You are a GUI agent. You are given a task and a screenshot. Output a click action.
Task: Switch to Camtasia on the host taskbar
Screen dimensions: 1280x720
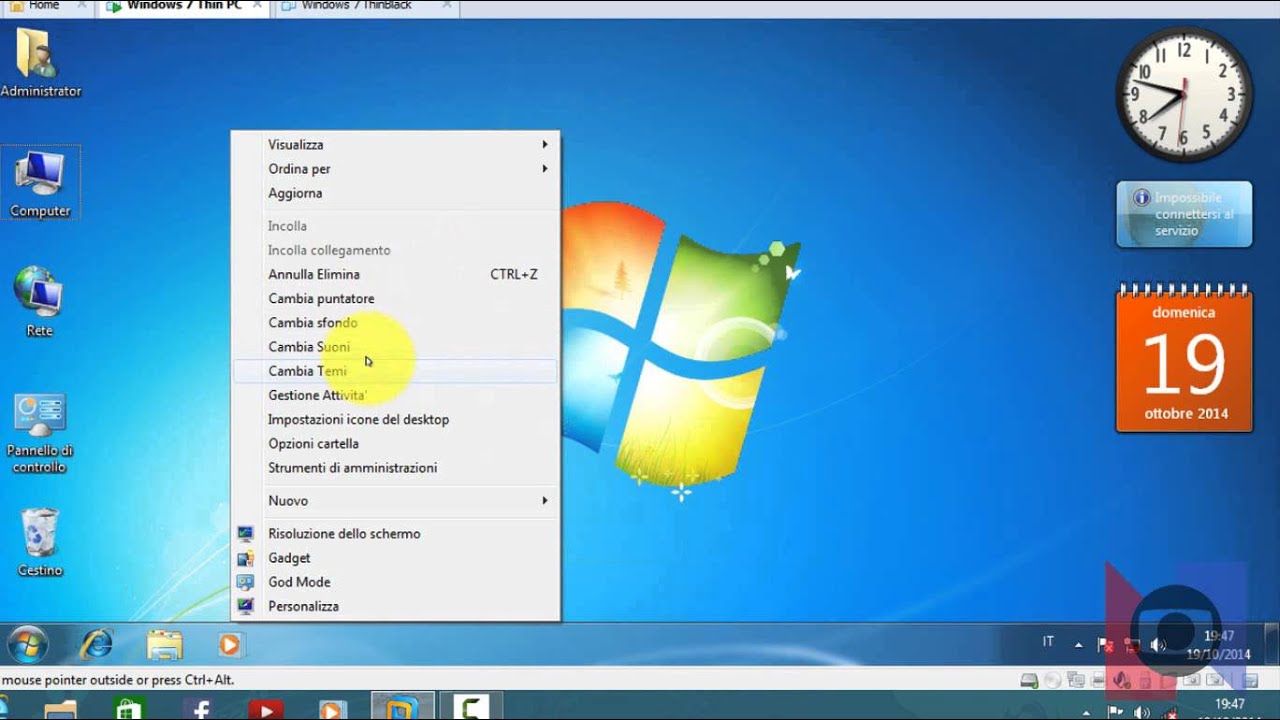coord(471,707)
